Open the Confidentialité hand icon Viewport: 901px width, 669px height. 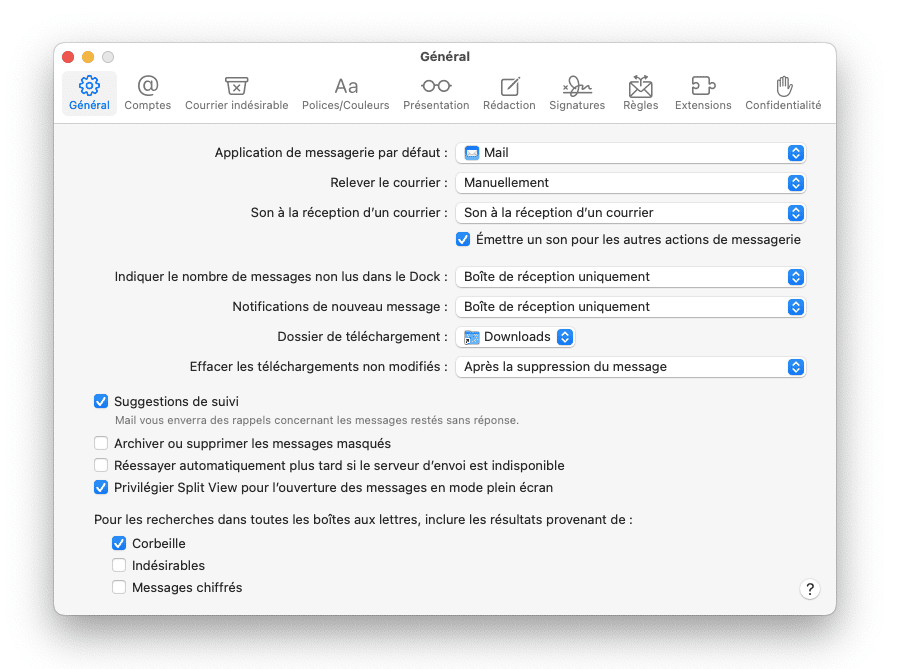784,86
